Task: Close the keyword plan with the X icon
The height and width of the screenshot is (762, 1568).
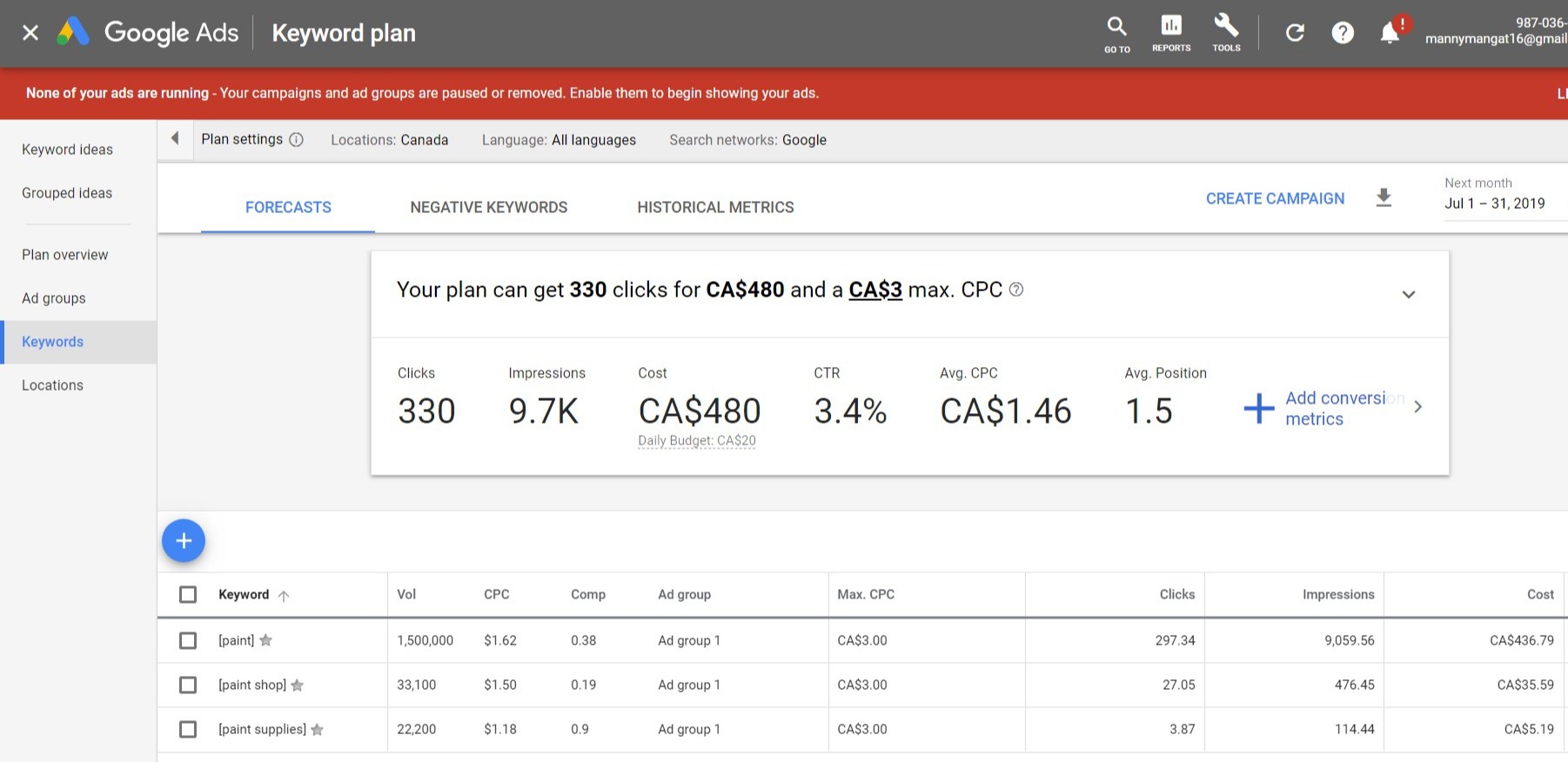Action: coord(30,33)
